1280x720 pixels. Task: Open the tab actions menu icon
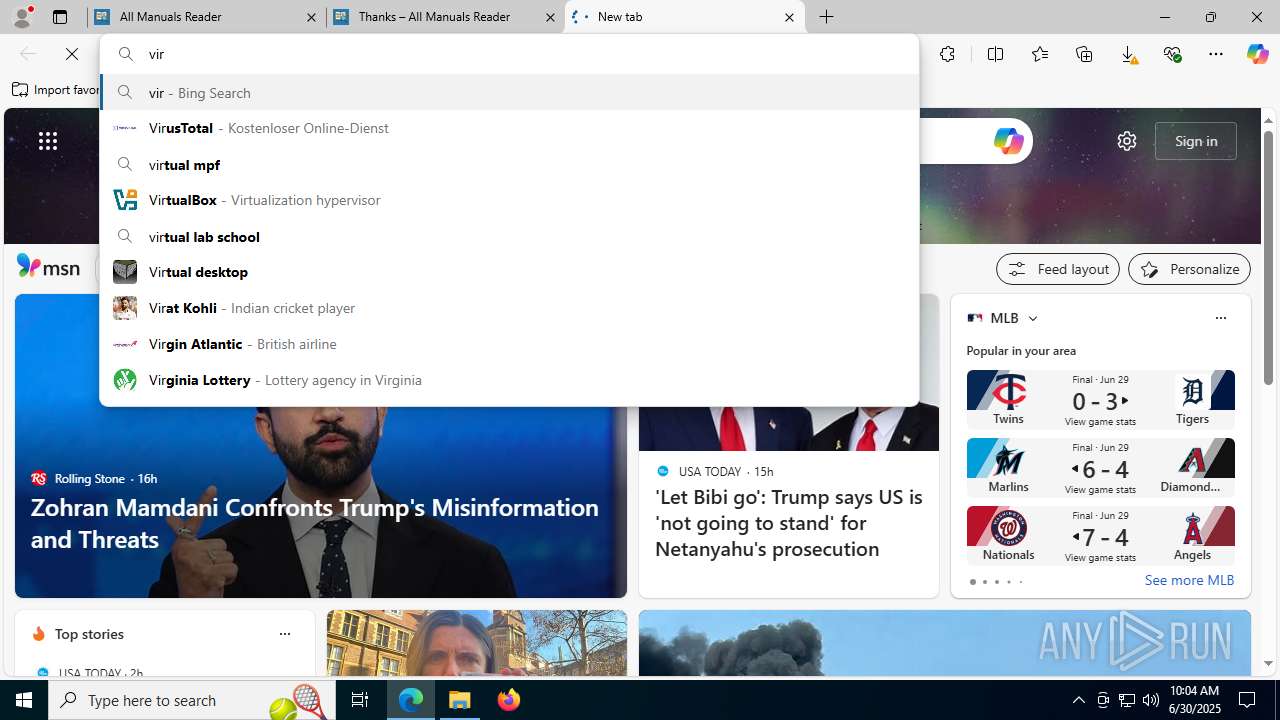click(x=60, y=17)
